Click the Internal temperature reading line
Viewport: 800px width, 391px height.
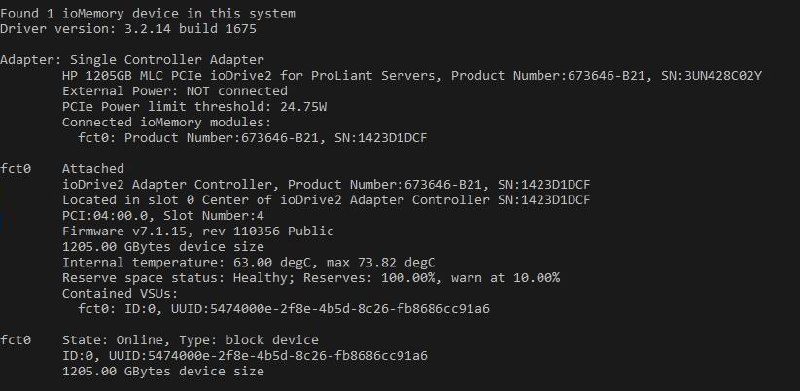click(248, 262)
